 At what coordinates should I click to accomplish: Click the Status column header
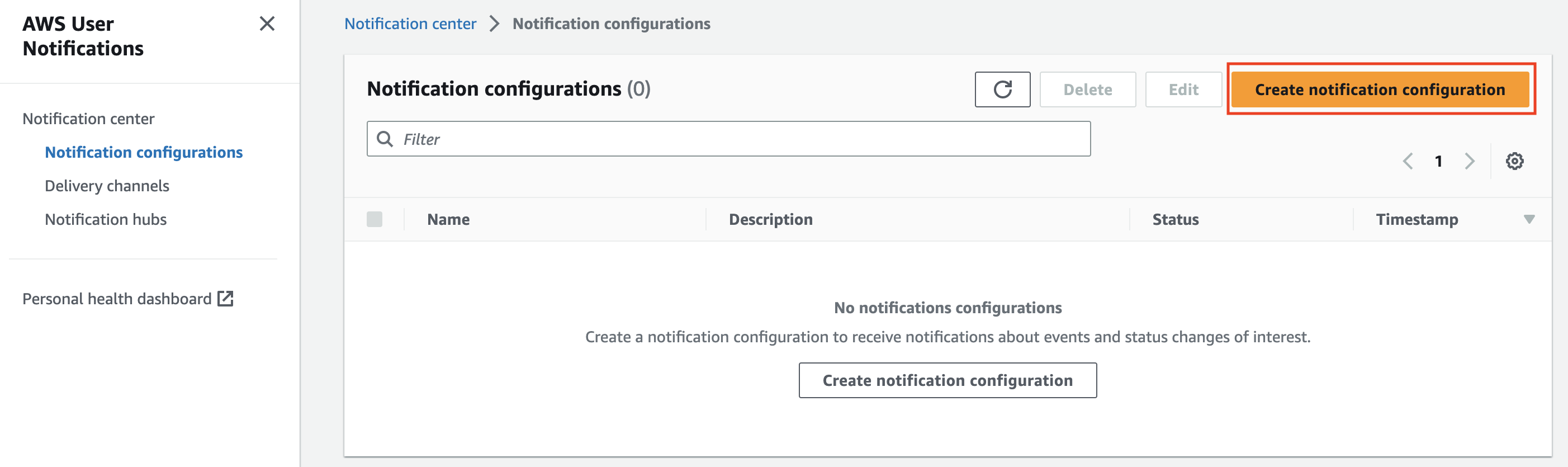(x=1176, y=219)
